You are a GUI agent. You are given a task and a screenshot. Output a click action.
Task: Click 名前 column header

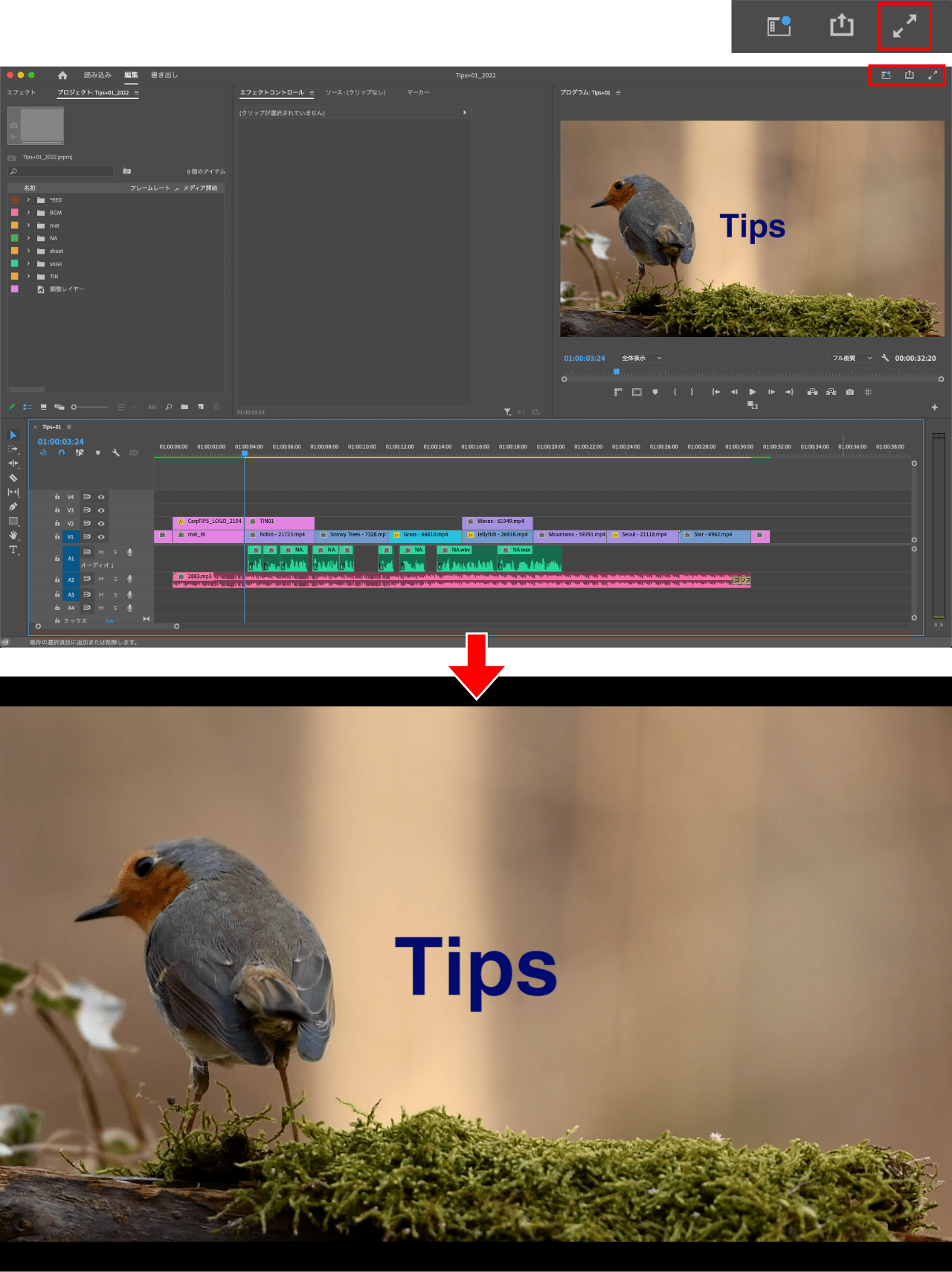(x=30, y=188)
